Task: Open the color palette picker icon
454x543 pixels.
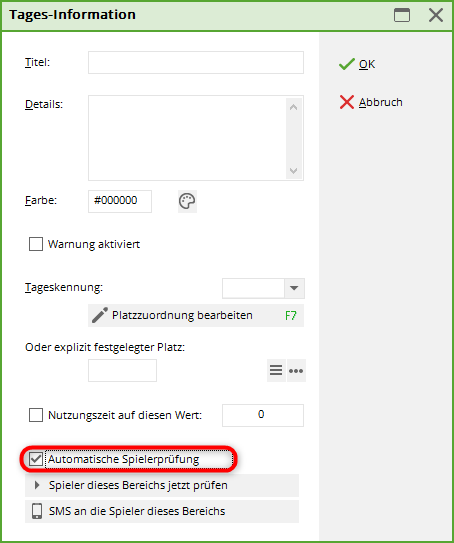Action: [187, 201]
